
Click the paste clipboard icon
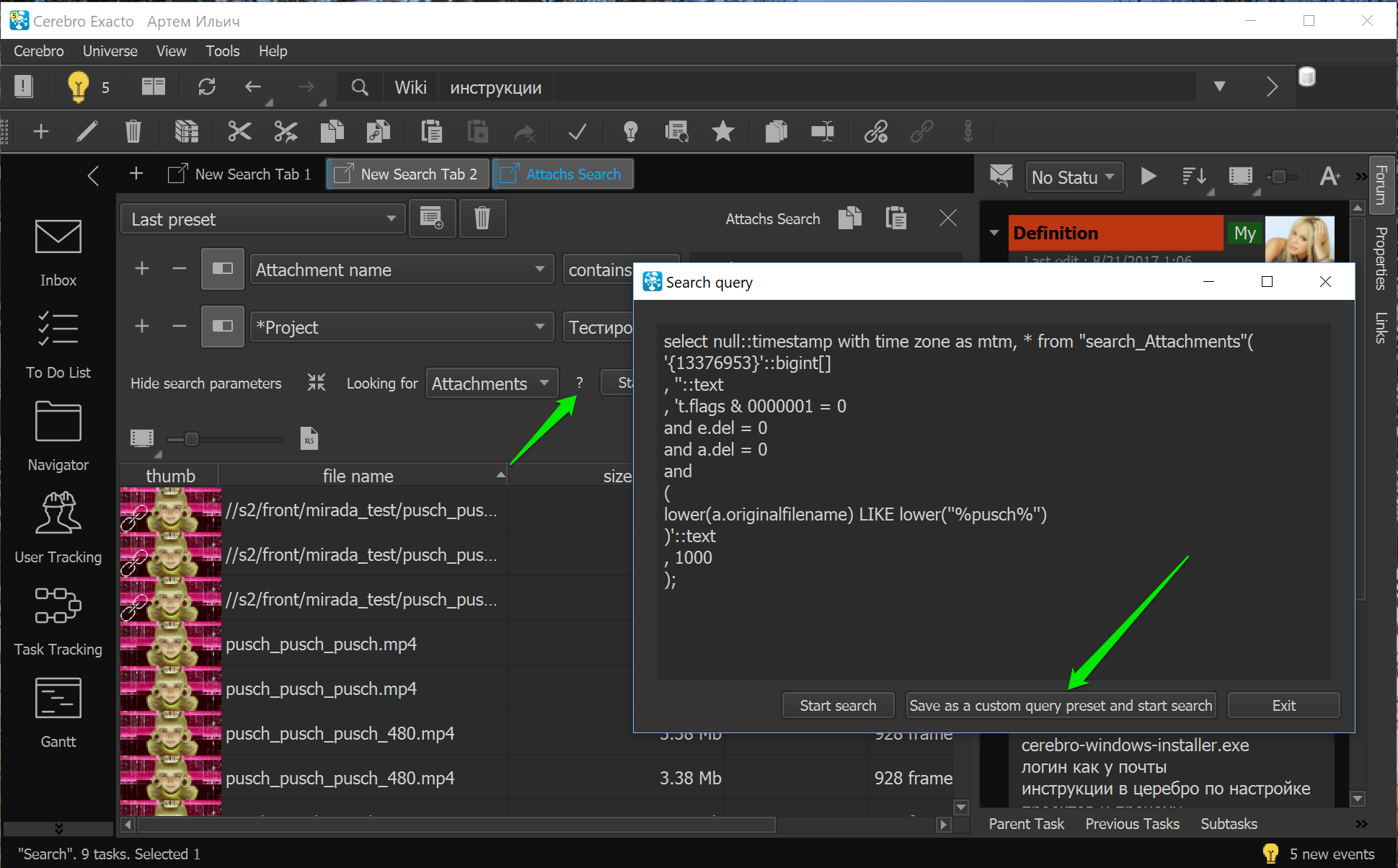(x=431, y=131)
